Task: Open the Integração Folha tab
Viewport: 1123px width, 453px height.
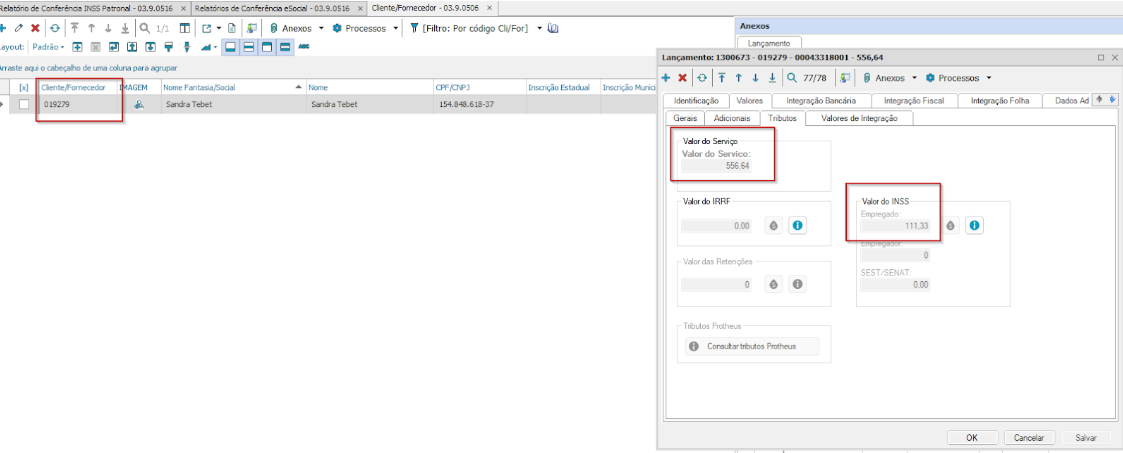Action: point(1000,101)
